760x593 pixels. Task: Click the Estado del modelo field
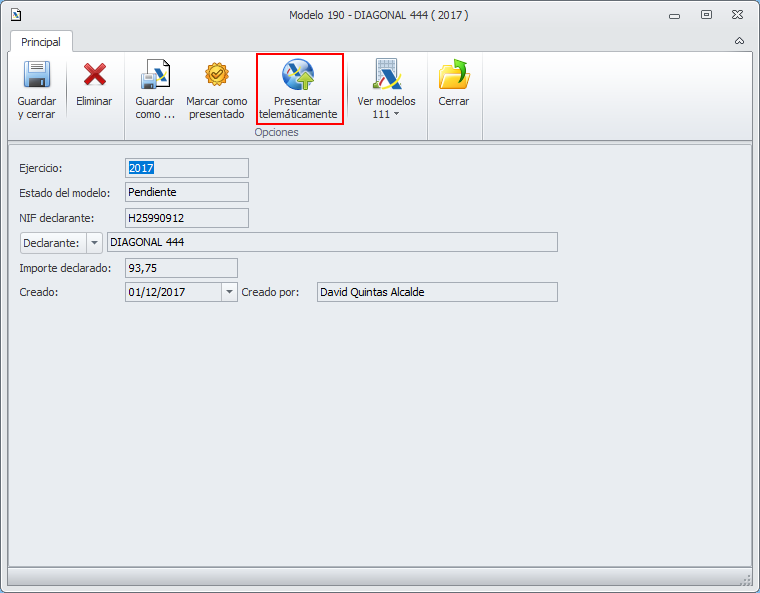point(187,192)
